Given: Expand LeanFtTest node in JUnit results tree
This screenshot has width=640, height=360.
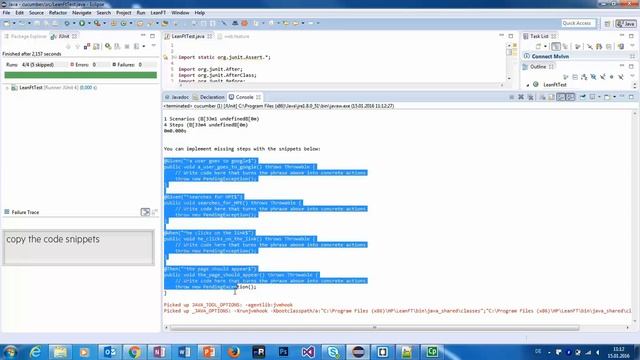Looking at the screenshot, I should coord(7,87).
